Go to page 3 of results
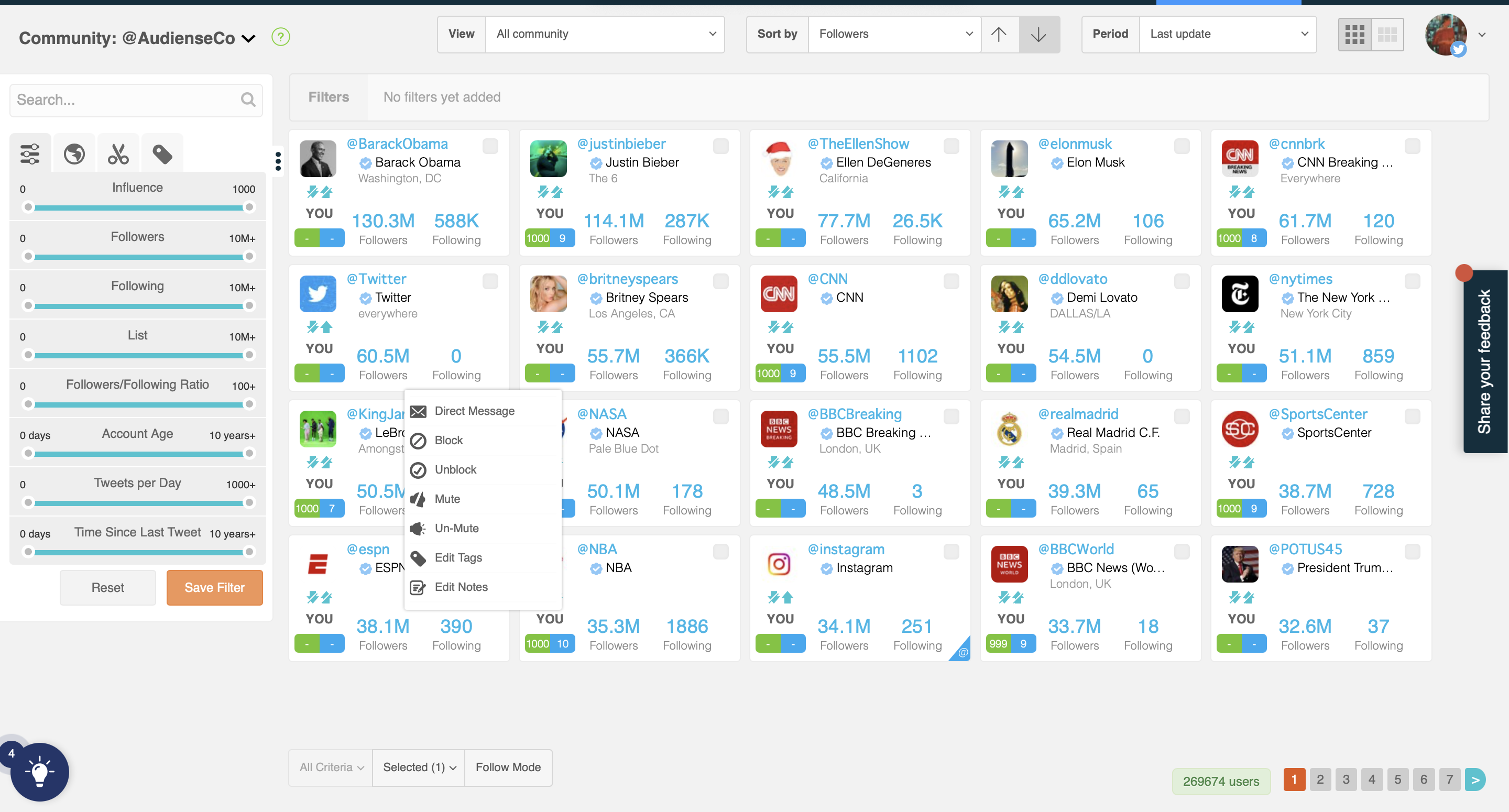The image size is (1509, 812). 1346,779
